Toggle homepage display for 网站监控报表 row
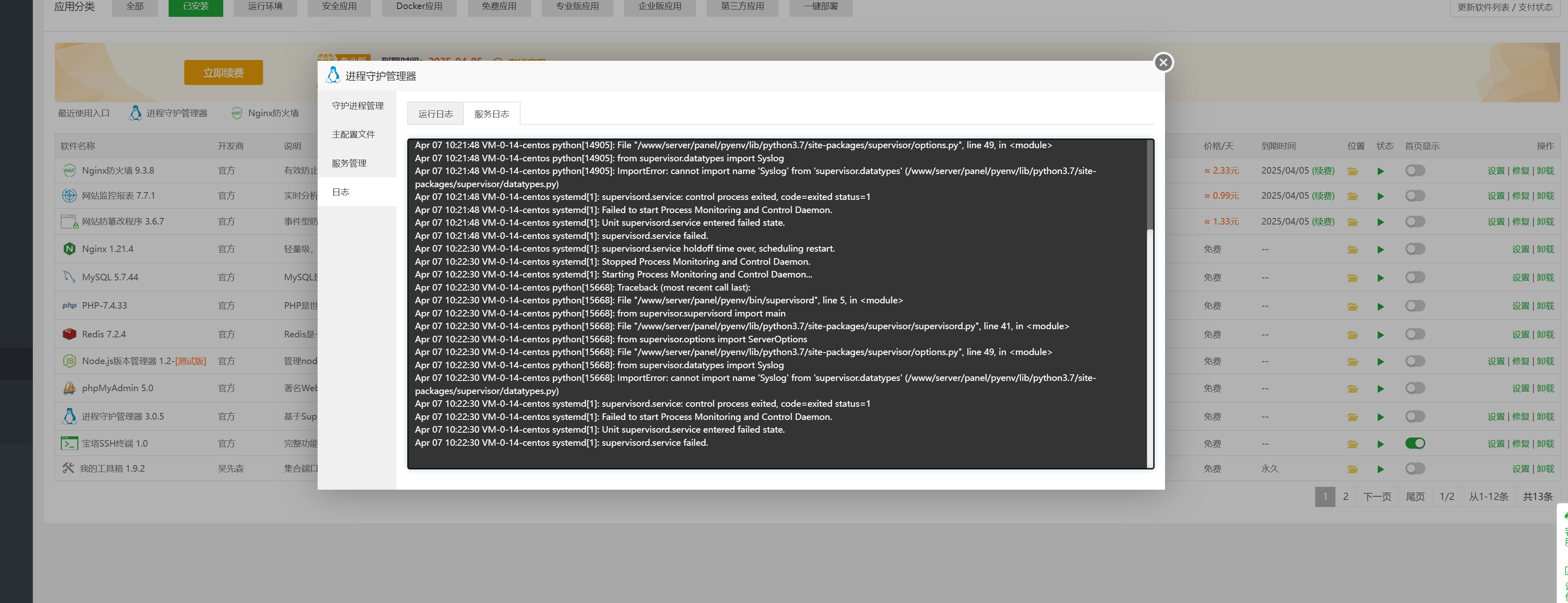This screenshot has height=603, width=1568. [x=1415, y=195]
